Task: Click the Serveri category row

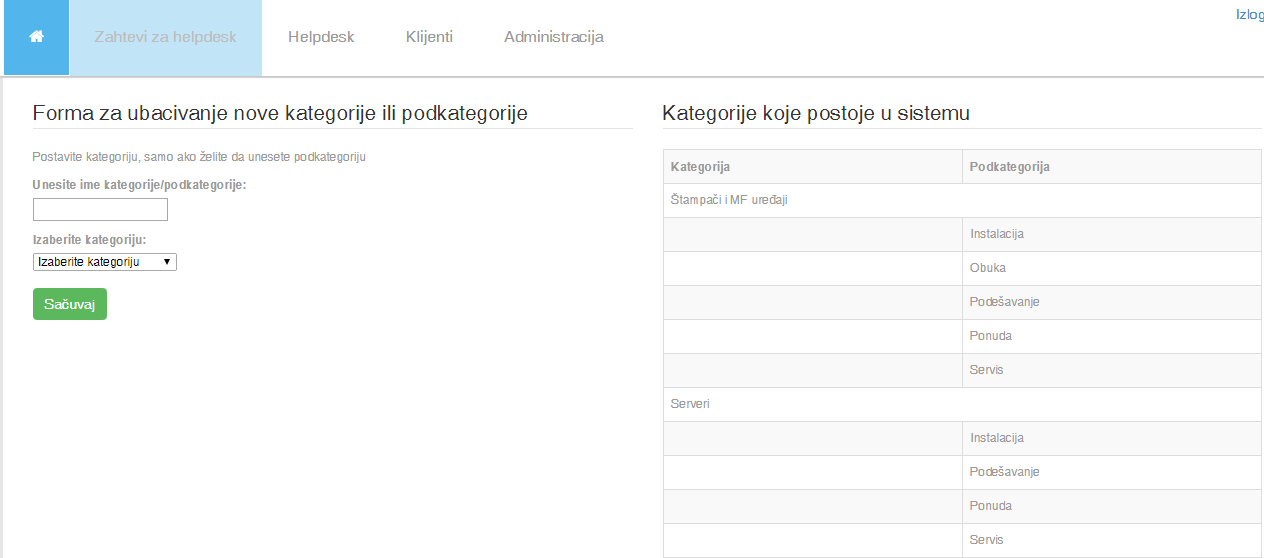Action: pyautogui.click(x=962, y=405)
